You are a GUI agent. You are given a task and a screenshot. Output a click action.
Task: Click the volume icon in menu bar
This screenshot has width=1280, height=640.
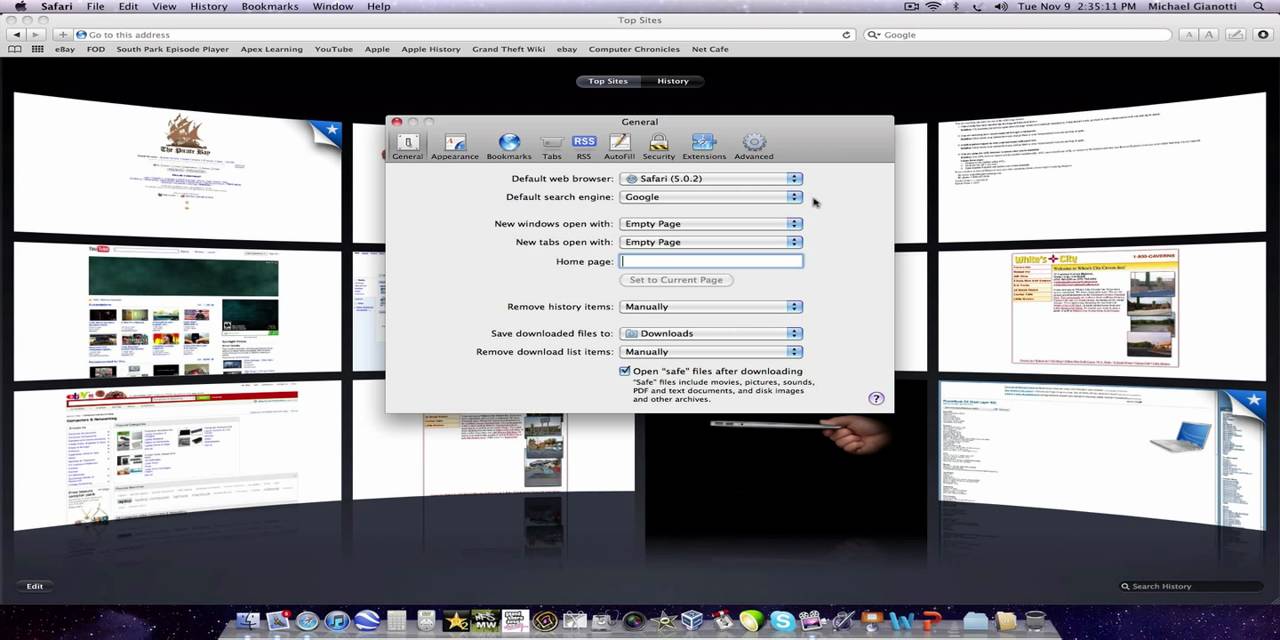tap(1002, 6)
